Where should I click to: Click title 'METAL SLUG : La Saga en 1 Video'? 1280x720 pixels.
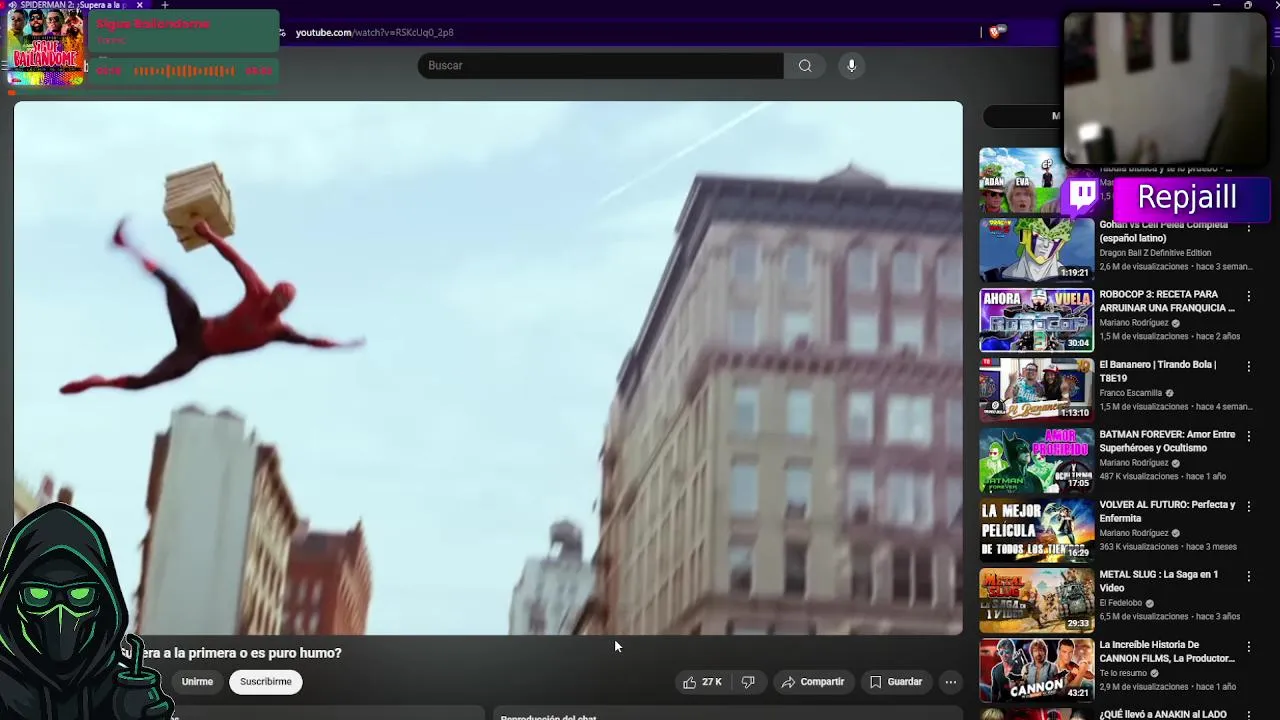1158,581
